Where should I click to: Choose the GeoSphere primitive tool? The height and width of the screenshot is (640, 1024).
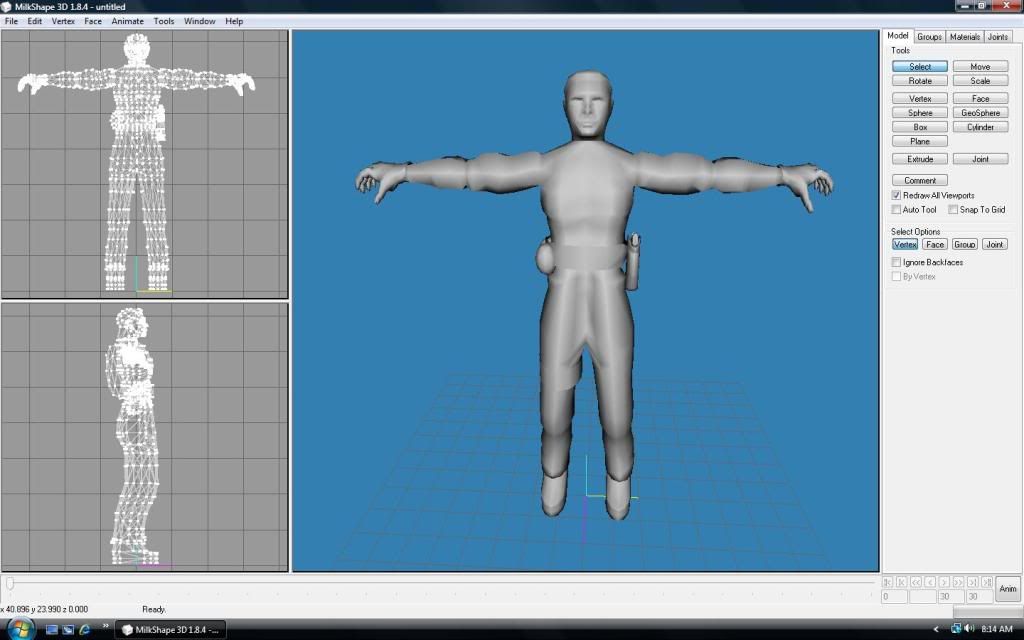tap(980, 113)
